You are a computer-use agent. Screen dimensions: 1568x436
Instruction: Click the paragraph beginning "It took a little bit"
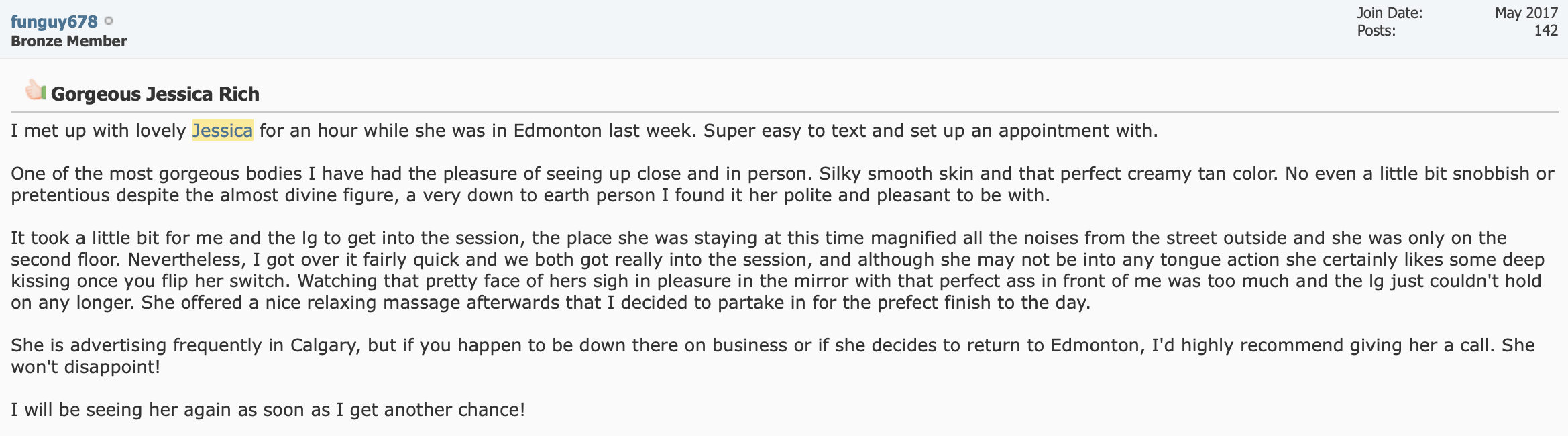tap(778, 270)
